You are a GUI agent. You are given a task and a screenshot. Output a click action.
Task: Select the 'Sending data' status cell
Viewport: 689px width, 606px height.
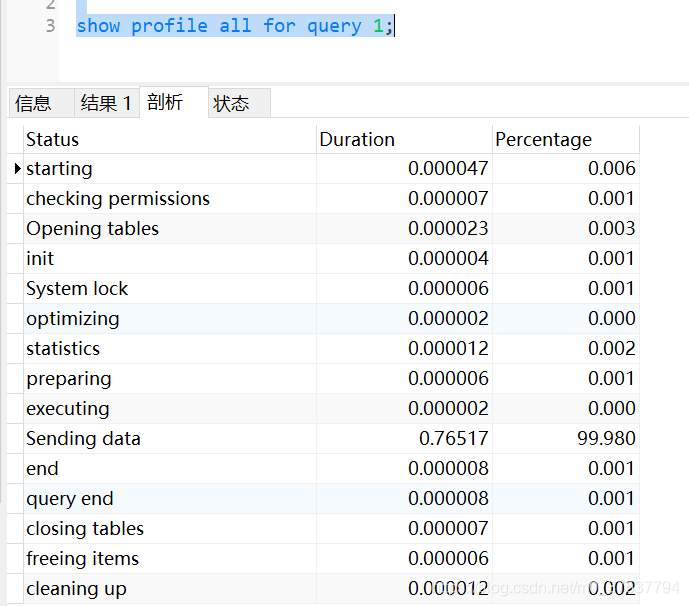170,439
